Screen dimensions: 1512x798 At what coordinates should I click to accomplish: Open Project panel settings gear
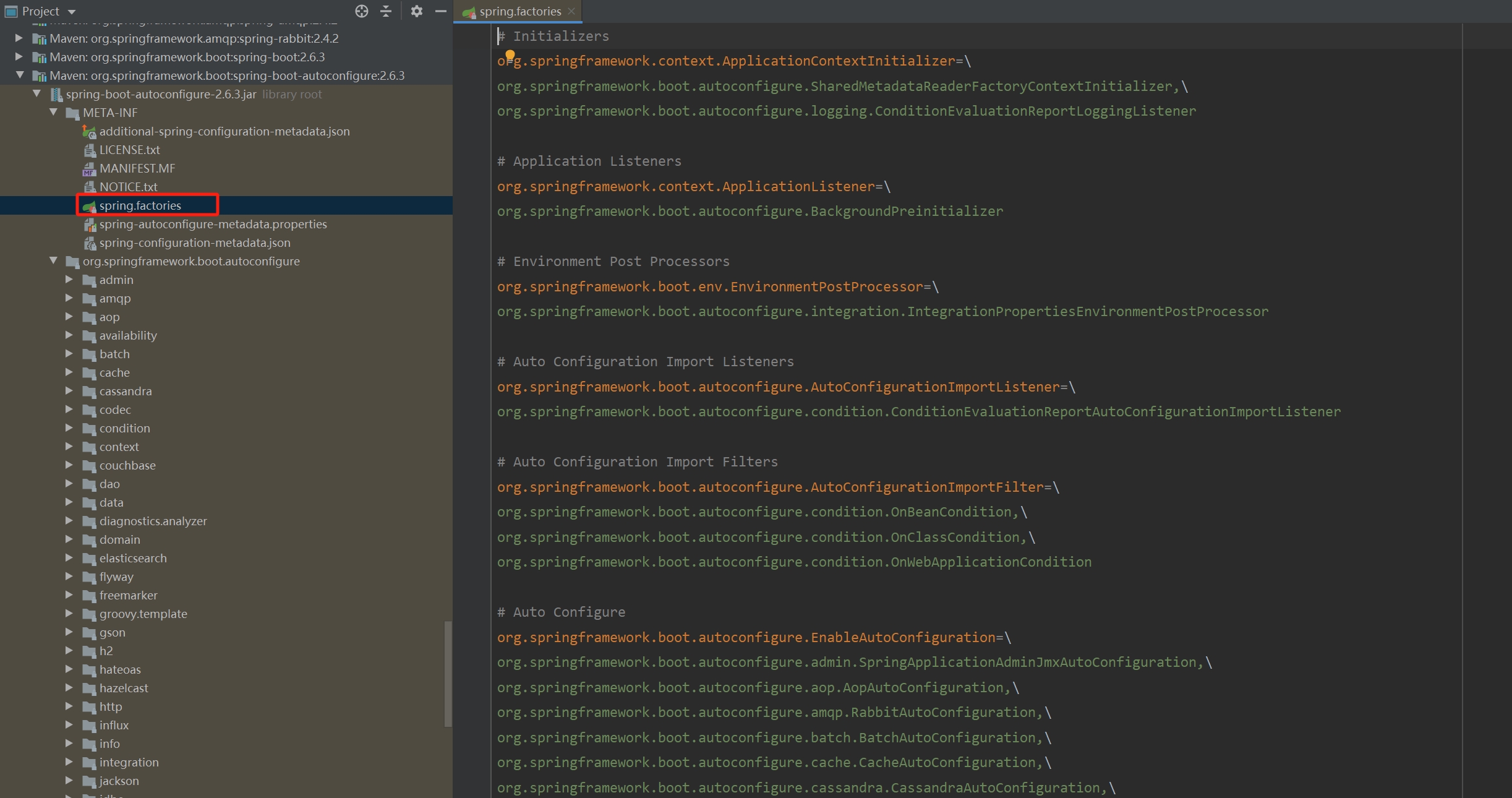[x=417, y=11]
